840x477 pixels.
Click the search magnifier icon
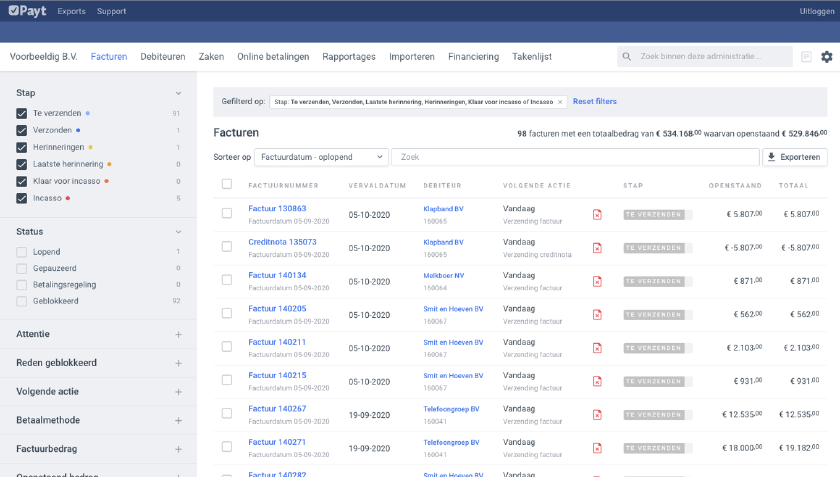coord(626,56)
